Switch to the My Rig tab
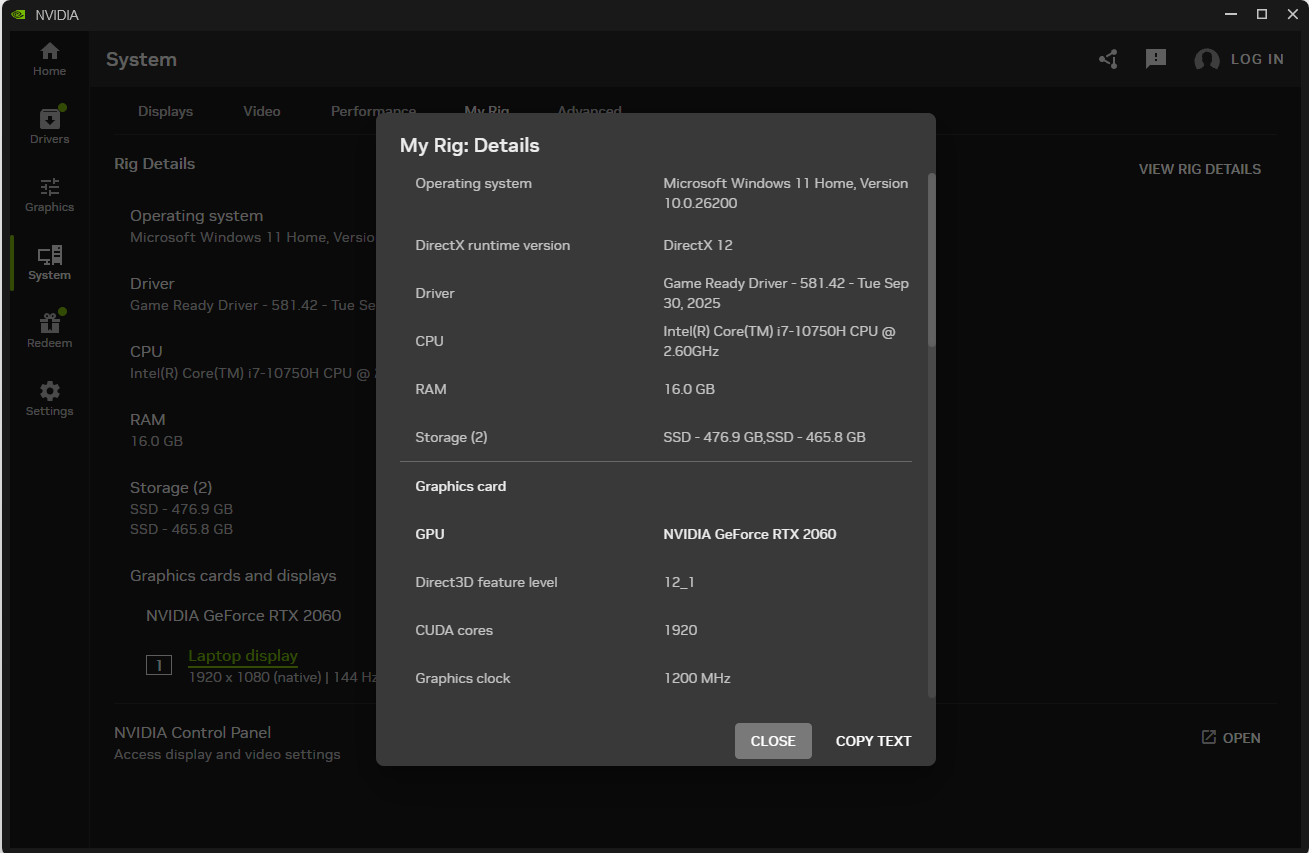The image size is (1309, 853). pos(487,111)
